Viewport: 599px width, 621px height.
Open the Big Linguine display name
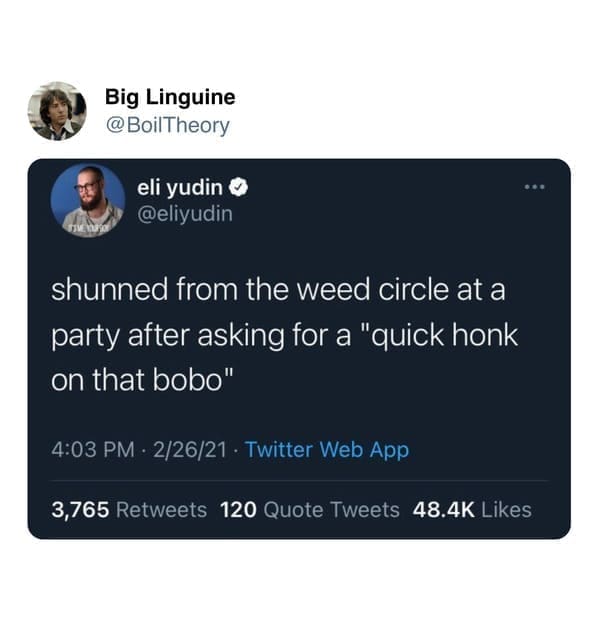170,97
